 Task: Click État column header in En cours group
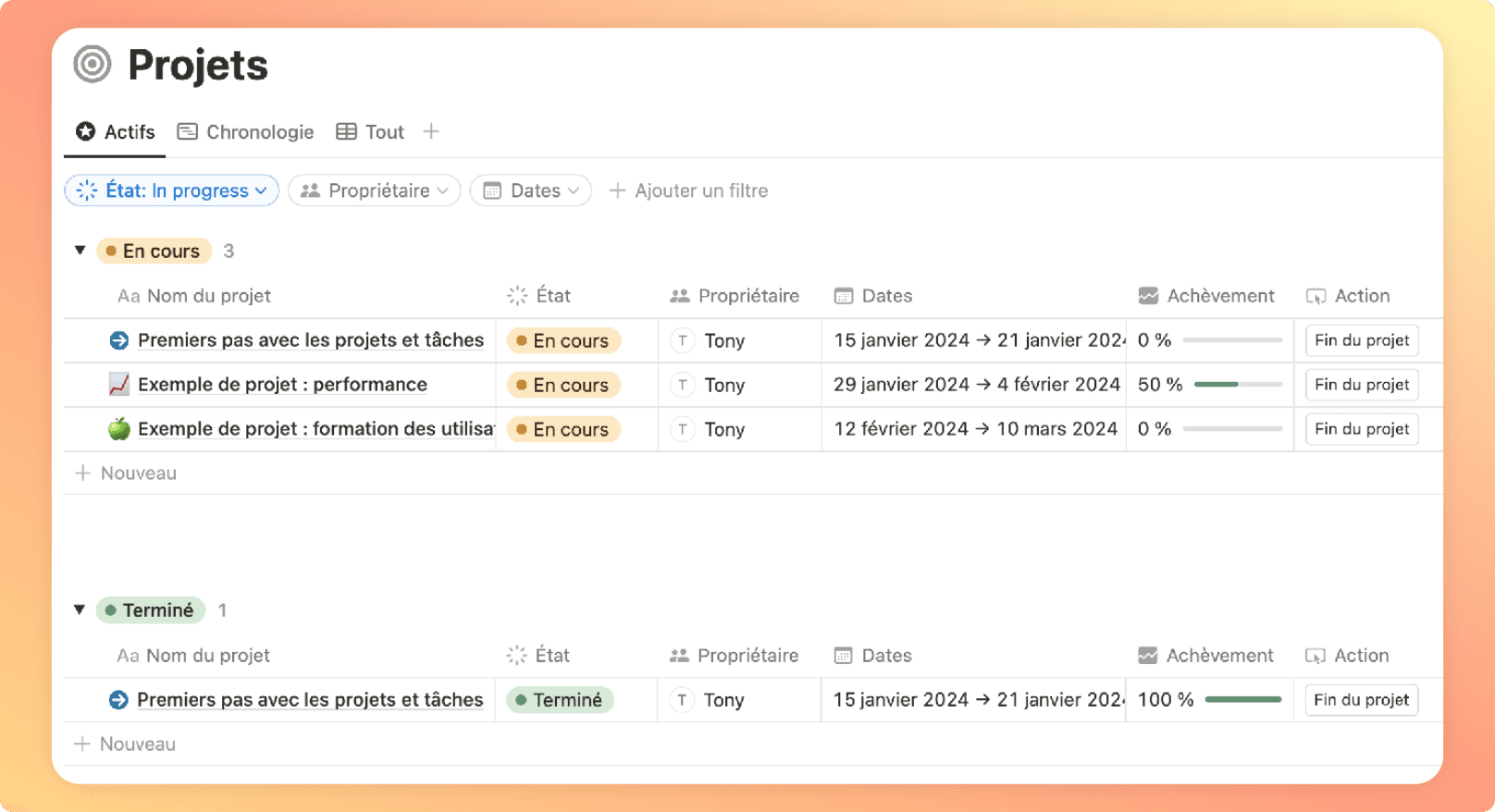(x=539, y=296)
